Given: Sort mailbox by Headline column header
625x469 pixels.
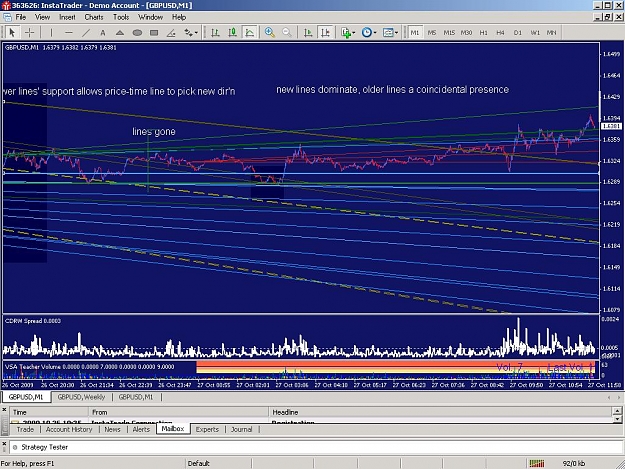Looking at the screenshot, I should pyautogui.click(x=440, y=412).
